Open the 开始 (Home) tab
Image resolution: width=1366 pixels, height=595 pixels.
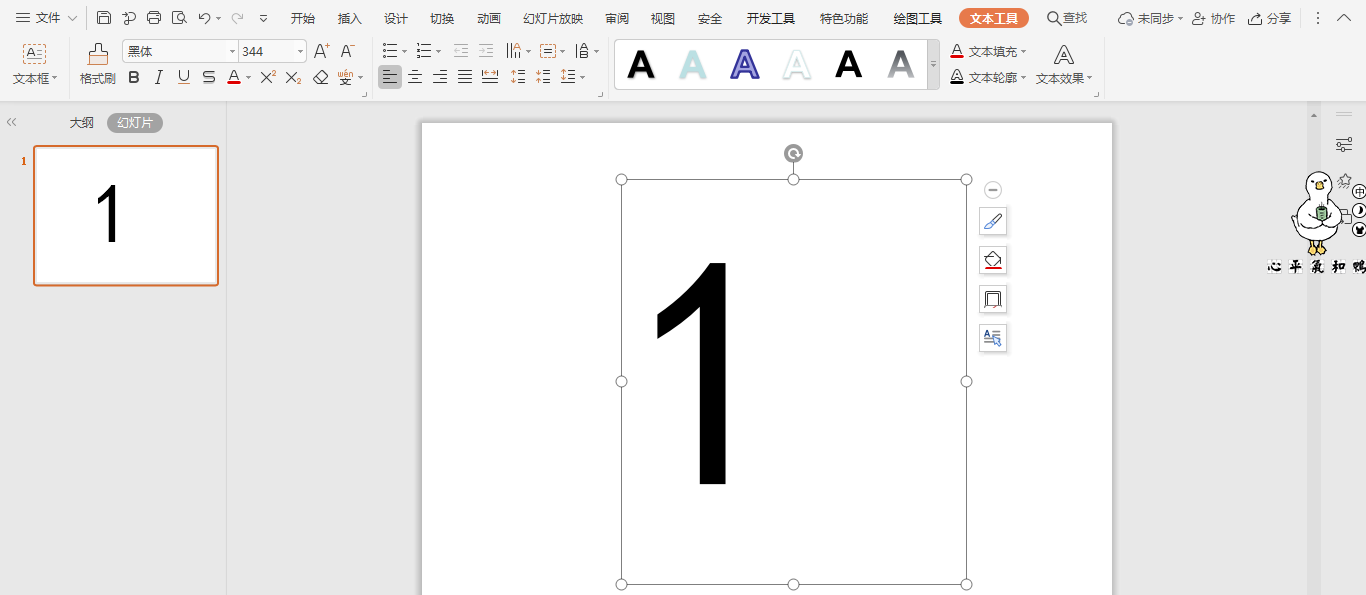[303, 18]
